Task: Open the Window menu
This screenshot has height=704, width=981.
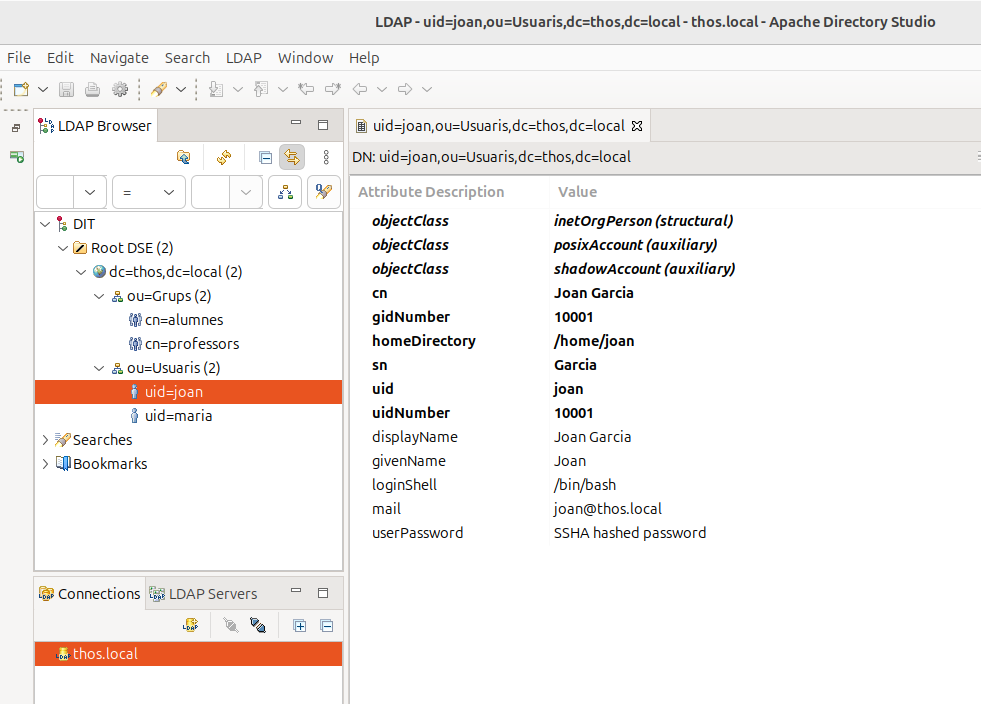Action: [x=305, y=58]
